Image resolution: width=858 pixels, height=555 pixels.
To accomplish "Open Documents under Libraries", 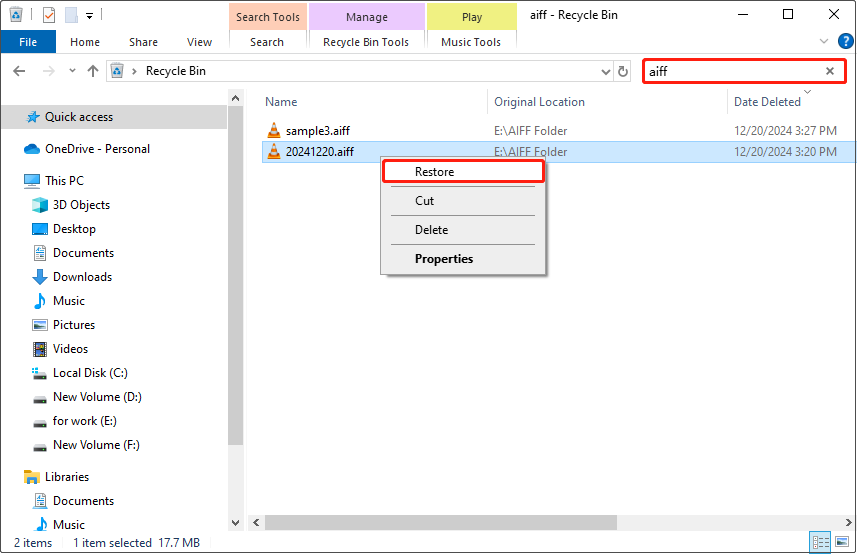I will click(83, 501).
